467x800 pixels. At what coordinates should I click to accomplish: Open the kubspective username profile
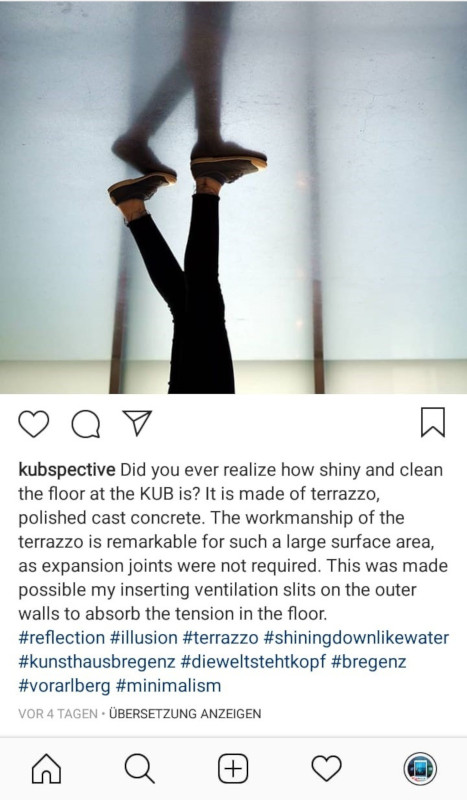67,470
